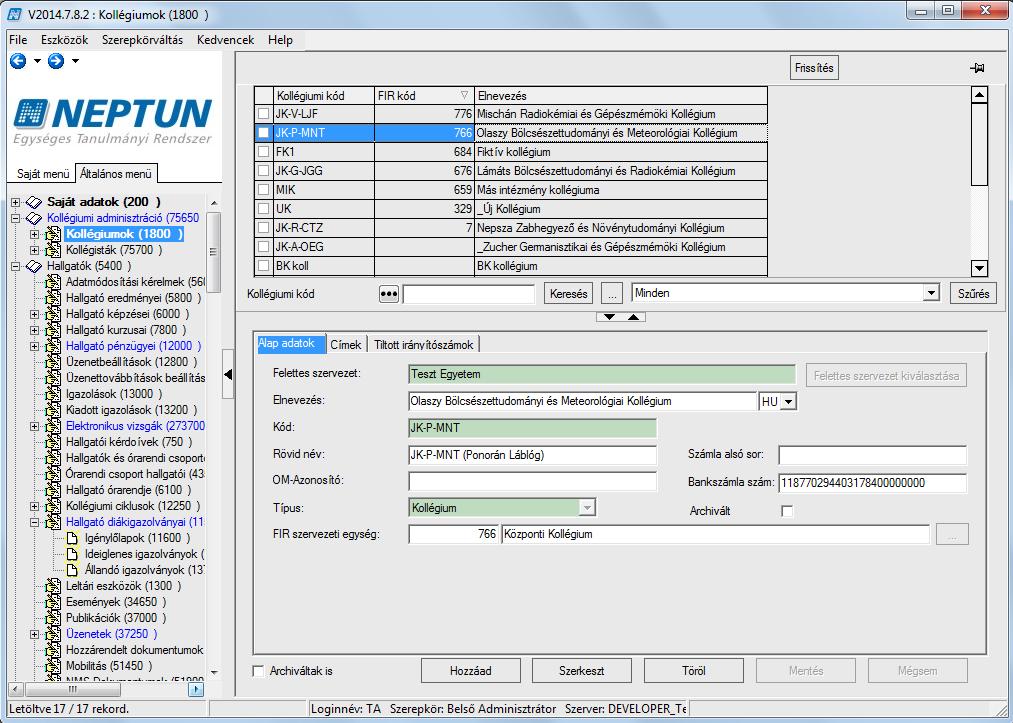
Task: Expand the Kollégiumok tree node
Action: click(35, 234)
